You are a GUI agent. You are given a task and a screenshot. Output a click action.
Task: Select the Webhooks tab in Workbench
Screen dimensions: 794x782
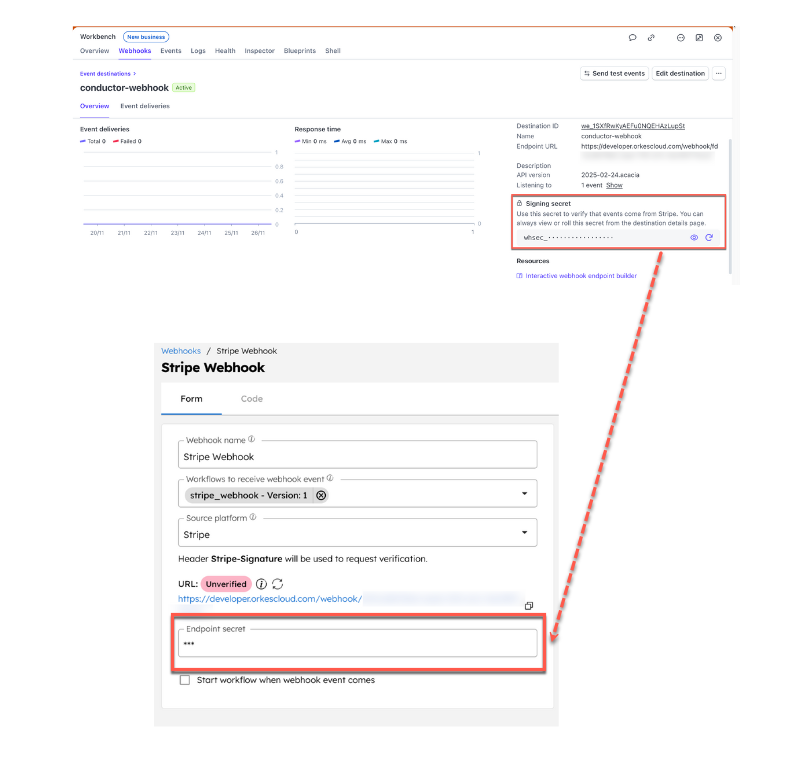point(135,51)
